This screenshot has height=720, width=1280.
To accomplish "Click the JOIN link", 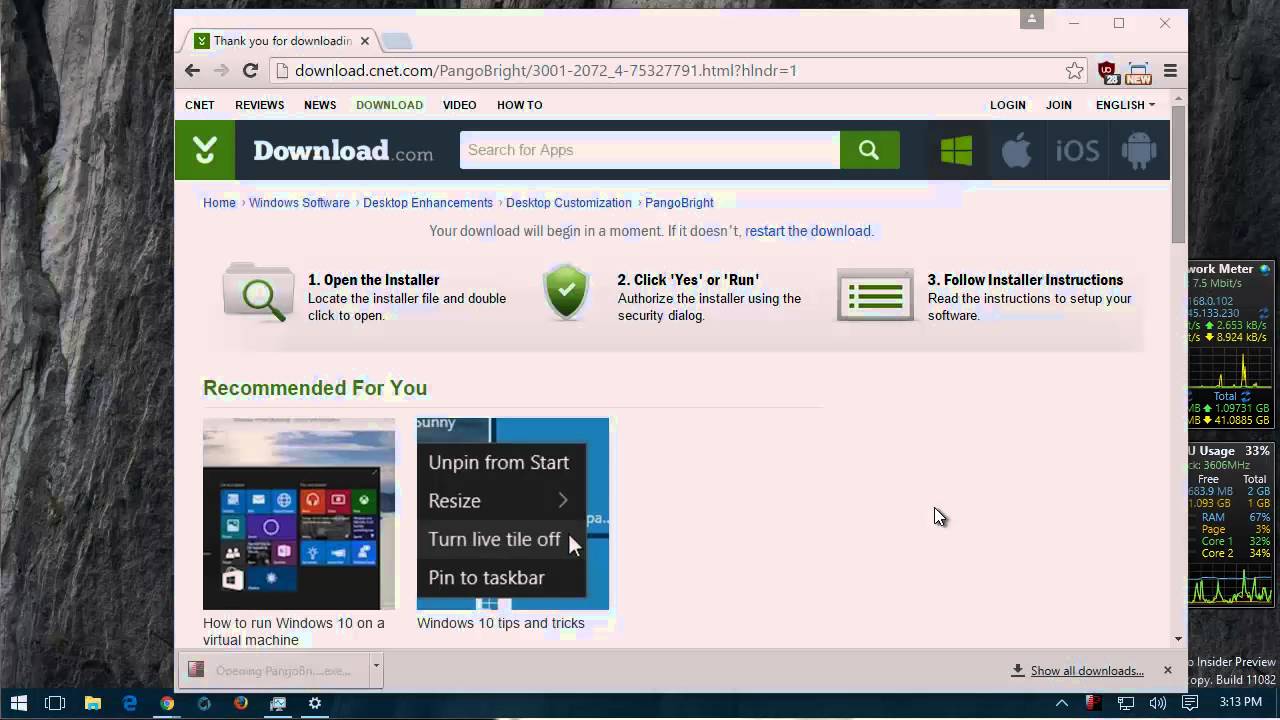I will click(1059, 105).
